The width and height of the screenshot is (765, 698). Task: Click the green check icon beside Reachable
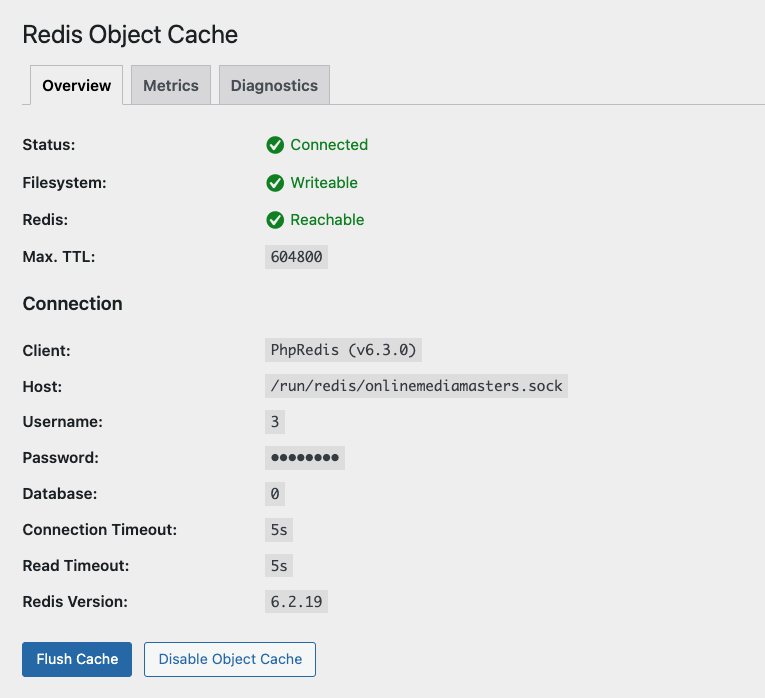tap(275, 220)
